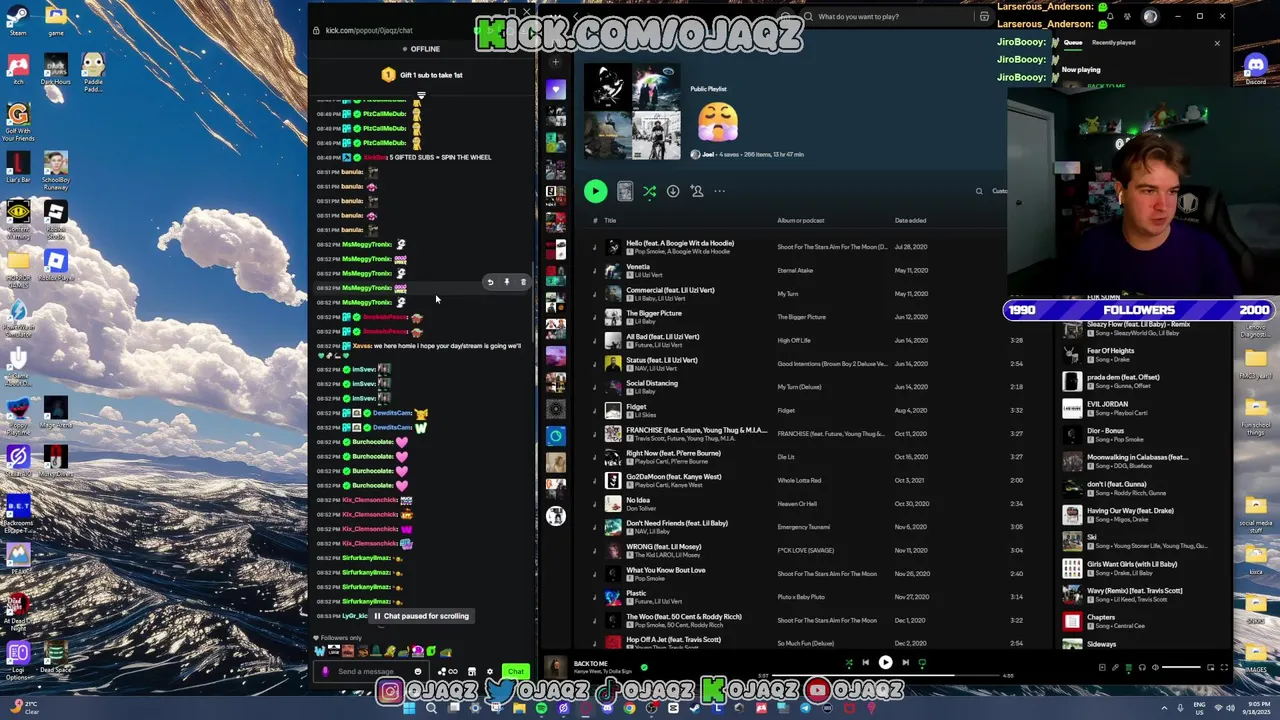The height and width of the screenshot is (720, 1280).
Task: Open the now playing album art thumbnail
Action: (555, 667)
